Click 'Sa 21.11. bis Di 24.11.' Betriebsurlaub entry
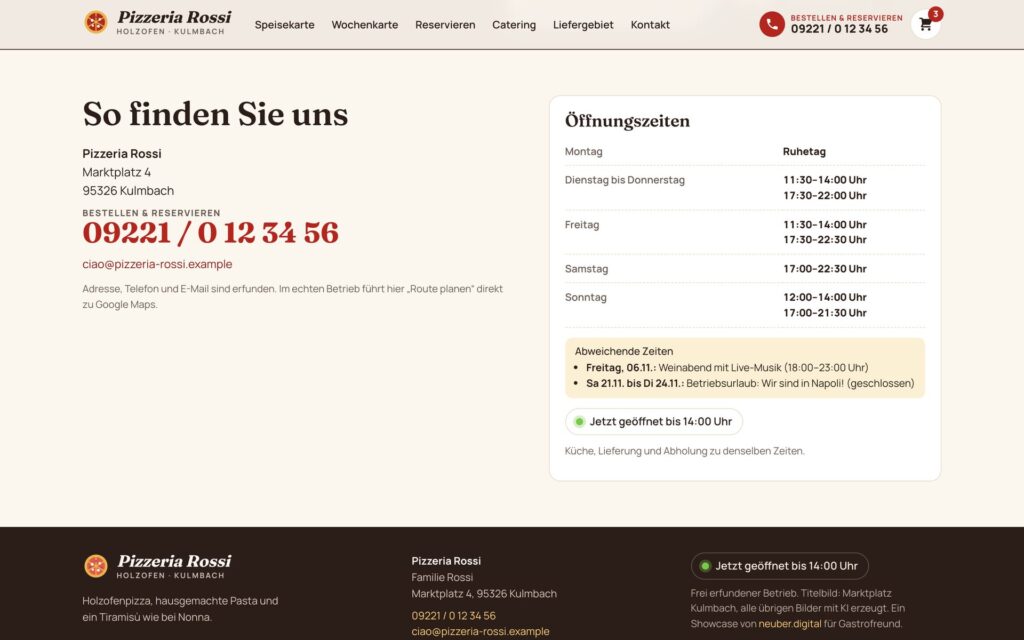The height and width of the screenshot is (640, 1024). (x=750, y=383)
